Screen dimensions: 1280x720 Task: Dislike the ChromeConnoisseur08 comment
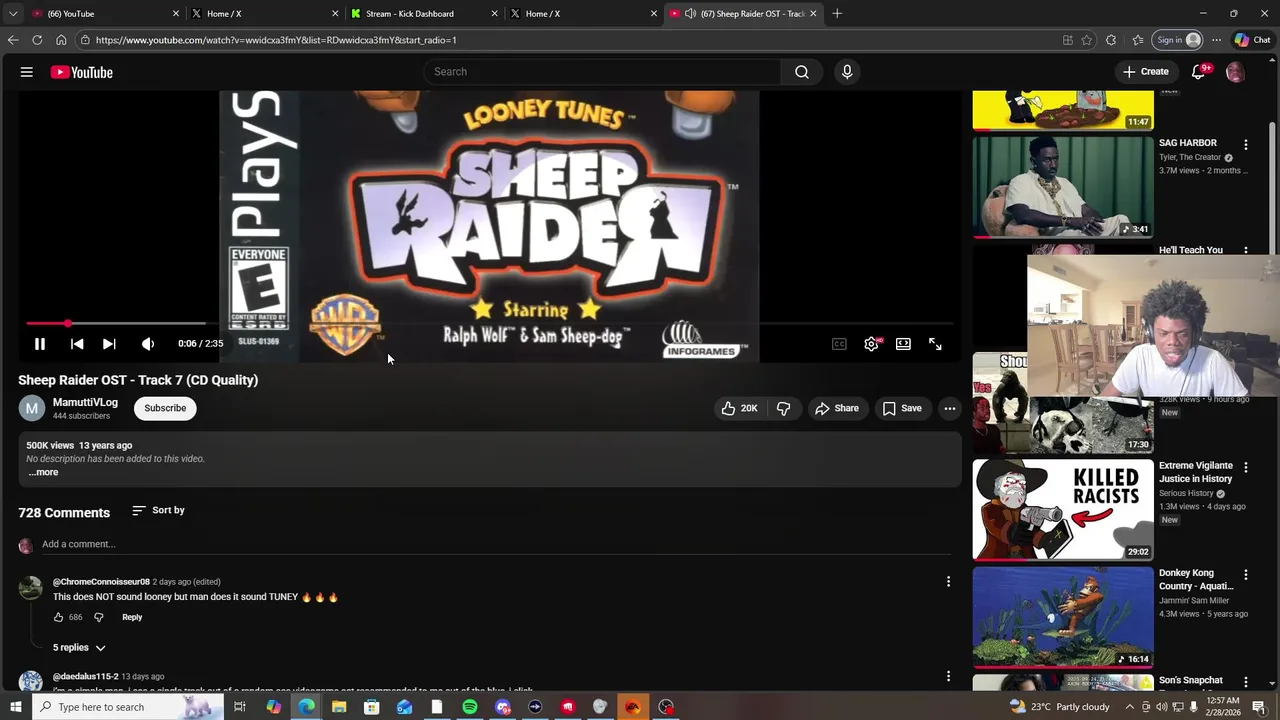click(x=98, y=617)
